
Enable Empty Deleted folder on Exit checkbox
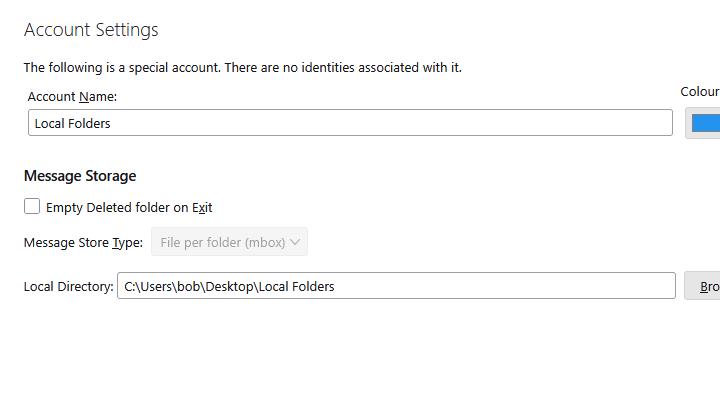pyautogui.click(x=32, y=207)
